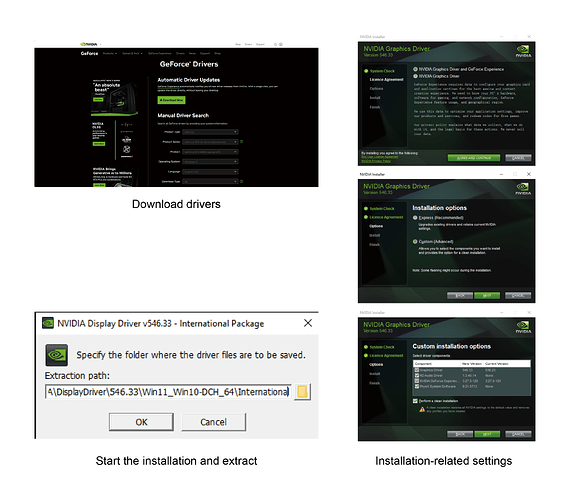Expand the Games & Tech menu in GeForce navigation
This screenshot has height=500, width=571.
pos(132,54)
